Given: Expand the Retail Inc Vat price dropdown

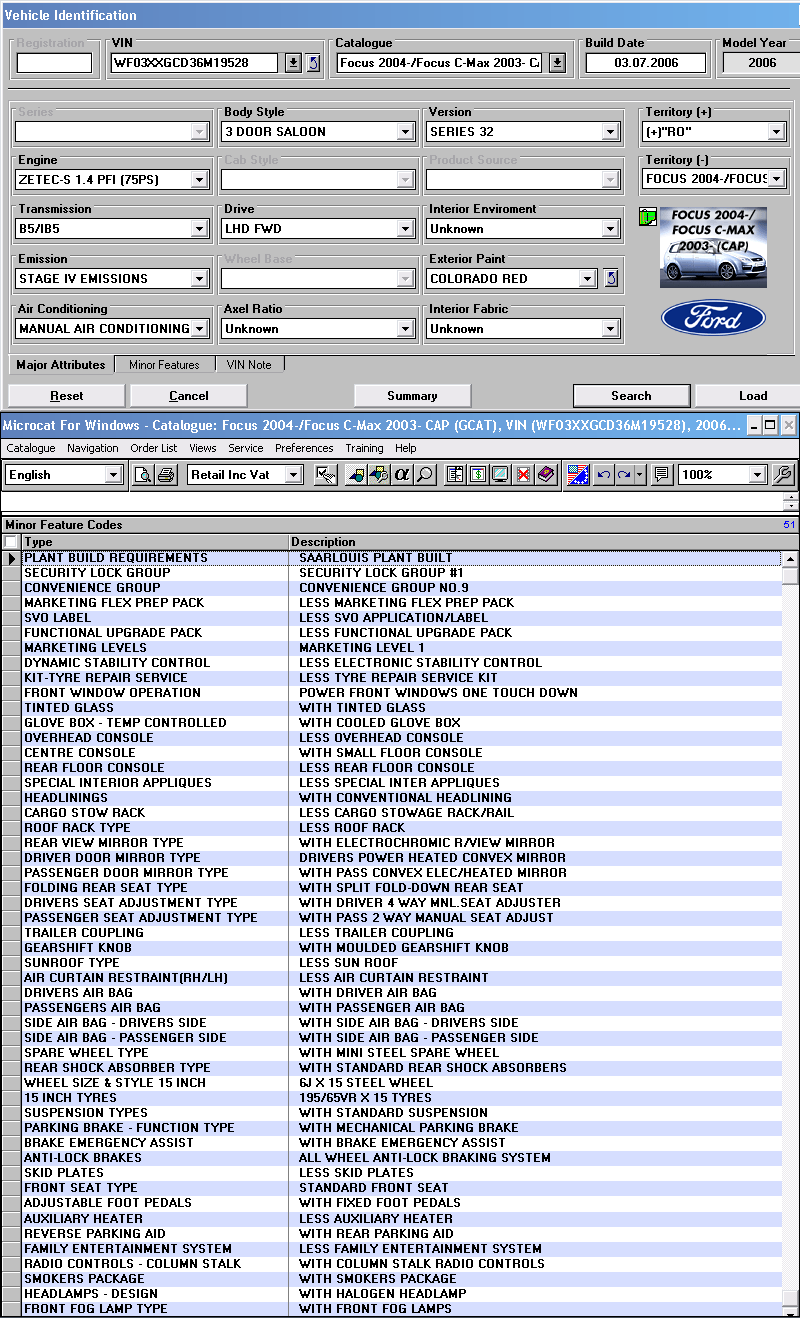Looking at the screenshot, I should tap(293, 475).
